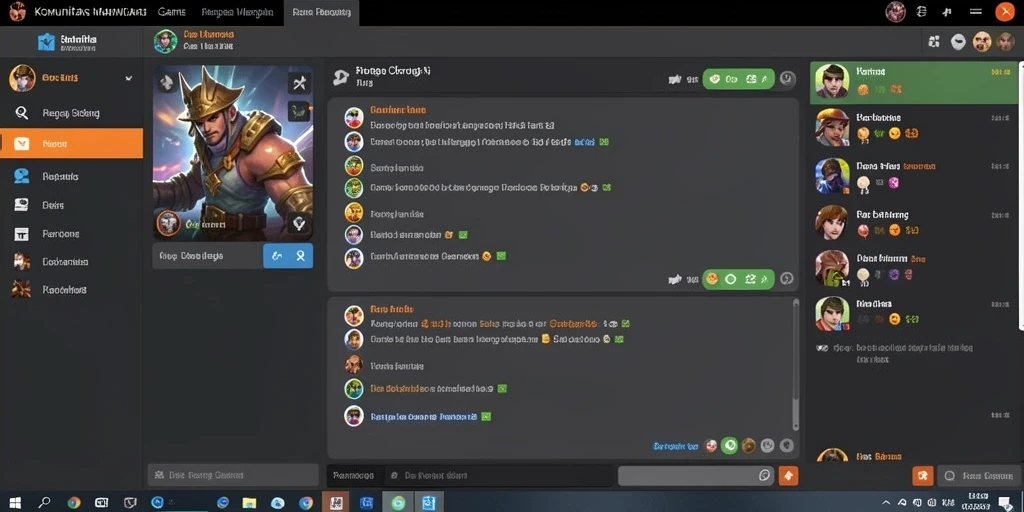1024x512 pixels.
Task: Click the Windows Start button
Action: [14, 502]
